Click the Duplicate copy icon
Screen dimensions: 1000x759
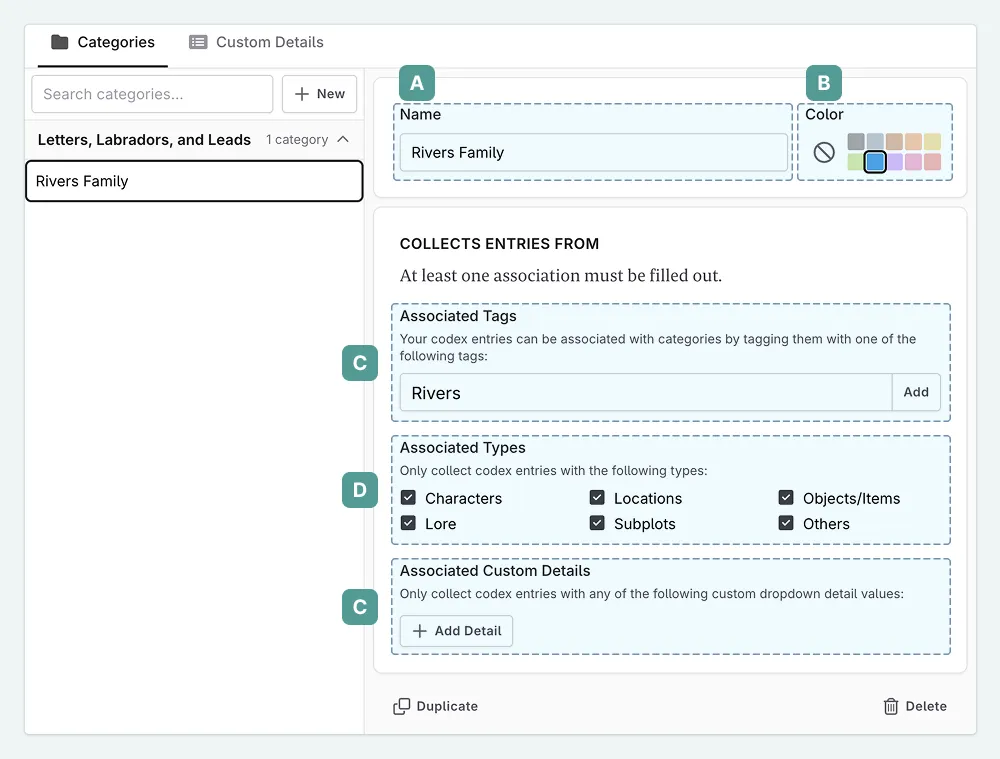(402, 706)
